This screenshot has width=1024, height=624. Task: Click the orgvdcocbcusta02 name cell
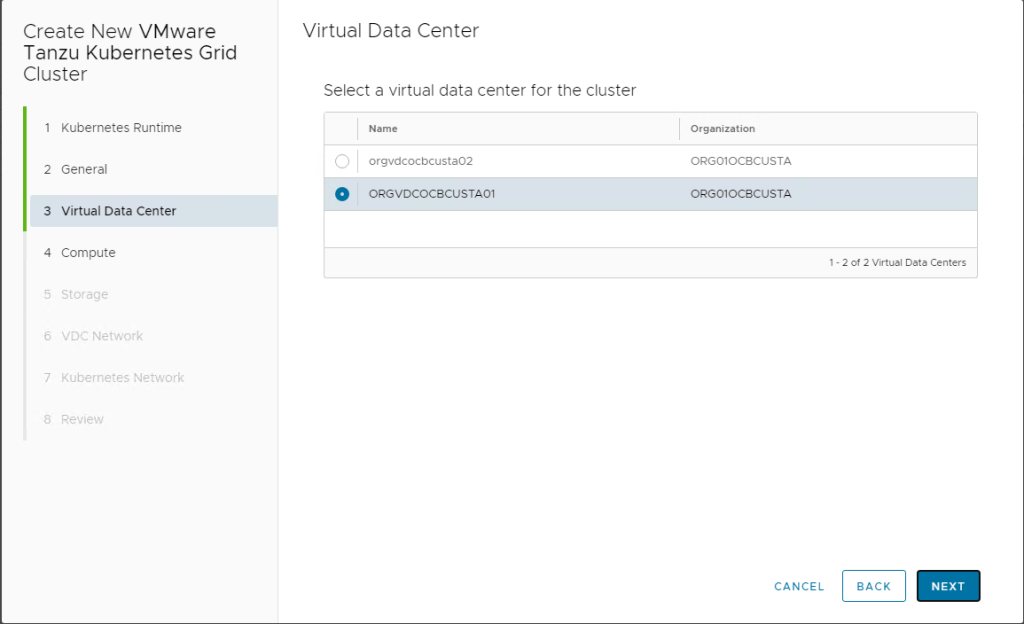pos(421,161)
